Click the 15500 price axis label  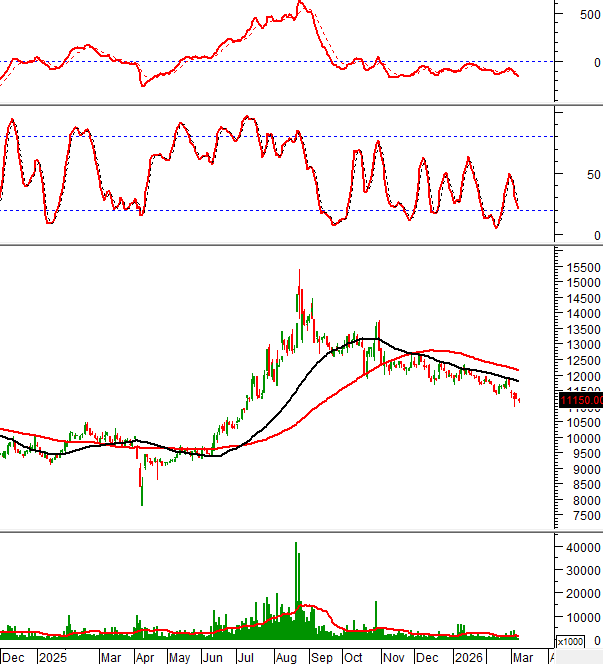pos(580,268)
